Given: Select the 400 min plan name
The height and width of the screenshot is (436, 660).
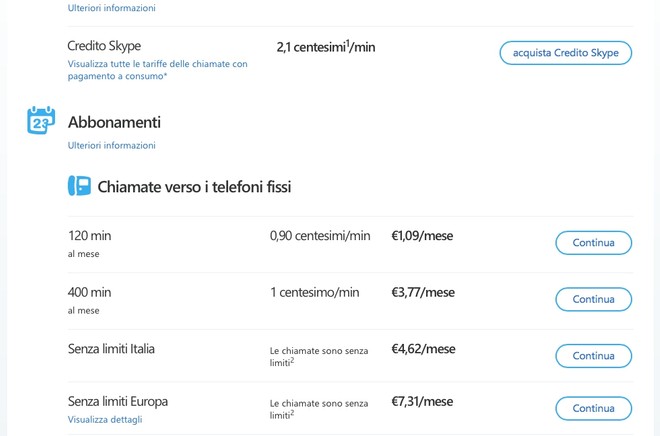Looking at the screenshot, I should point(90,292).
